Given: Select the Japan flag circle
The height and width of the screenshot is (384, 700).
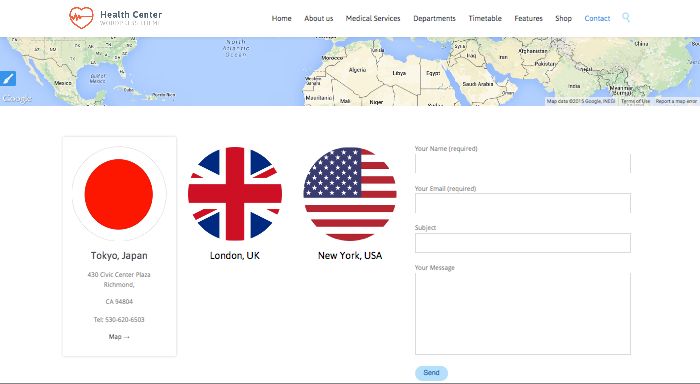Looking at the screenshot, I should pos(119,194).
